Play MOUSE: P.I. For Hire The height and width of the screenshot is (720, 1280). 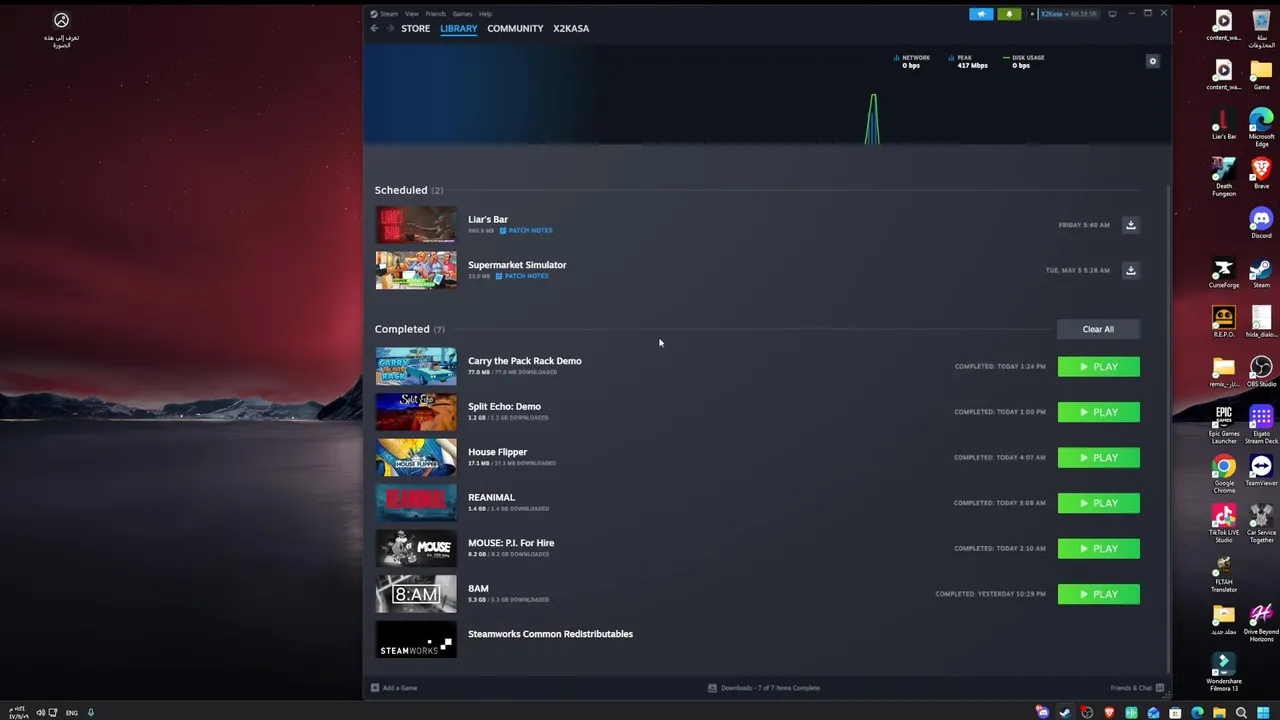tap(1099, 549)
